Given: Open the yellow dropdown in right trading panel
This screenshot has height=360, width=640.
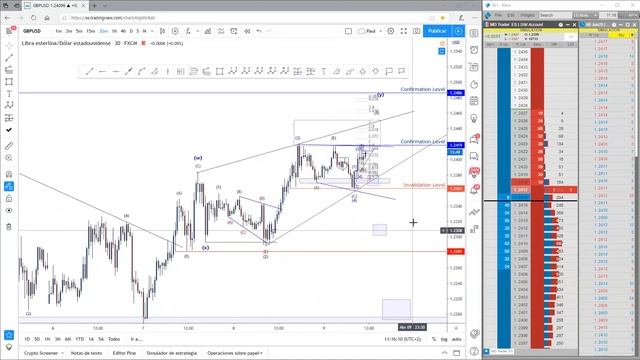Looking at the screenshot, I should click(631, 36).
